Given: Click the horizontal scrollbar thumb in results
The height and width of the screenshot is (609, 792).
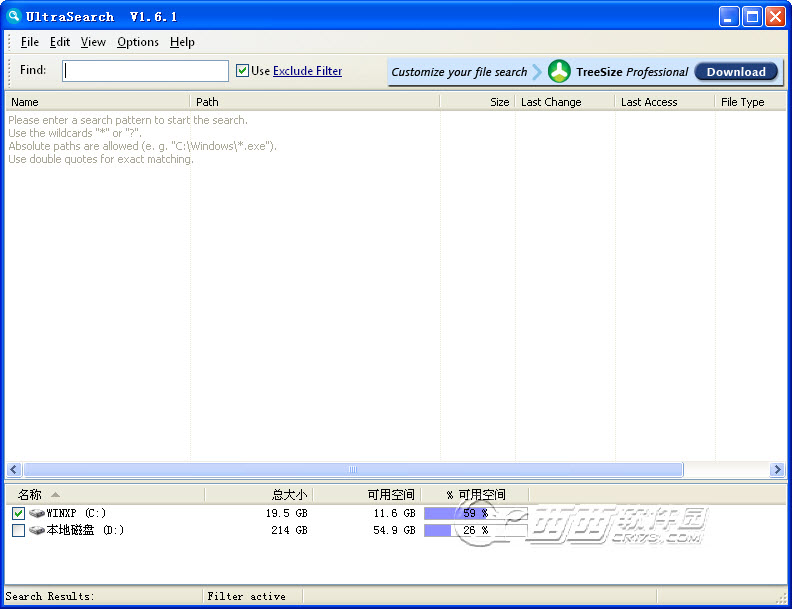Looking at the screenshot, I should (352, 469).
